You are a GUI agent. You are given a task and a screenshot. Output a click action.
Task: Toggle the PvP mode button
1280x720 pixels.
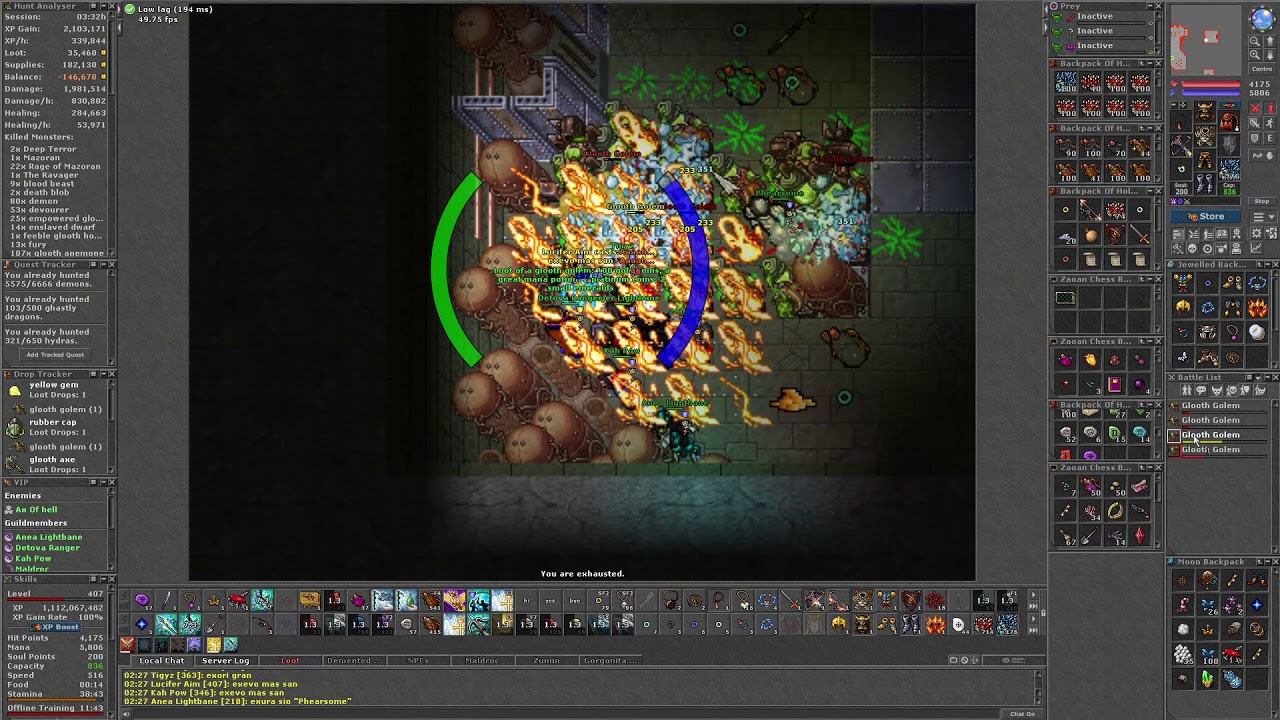[1263, 156]
